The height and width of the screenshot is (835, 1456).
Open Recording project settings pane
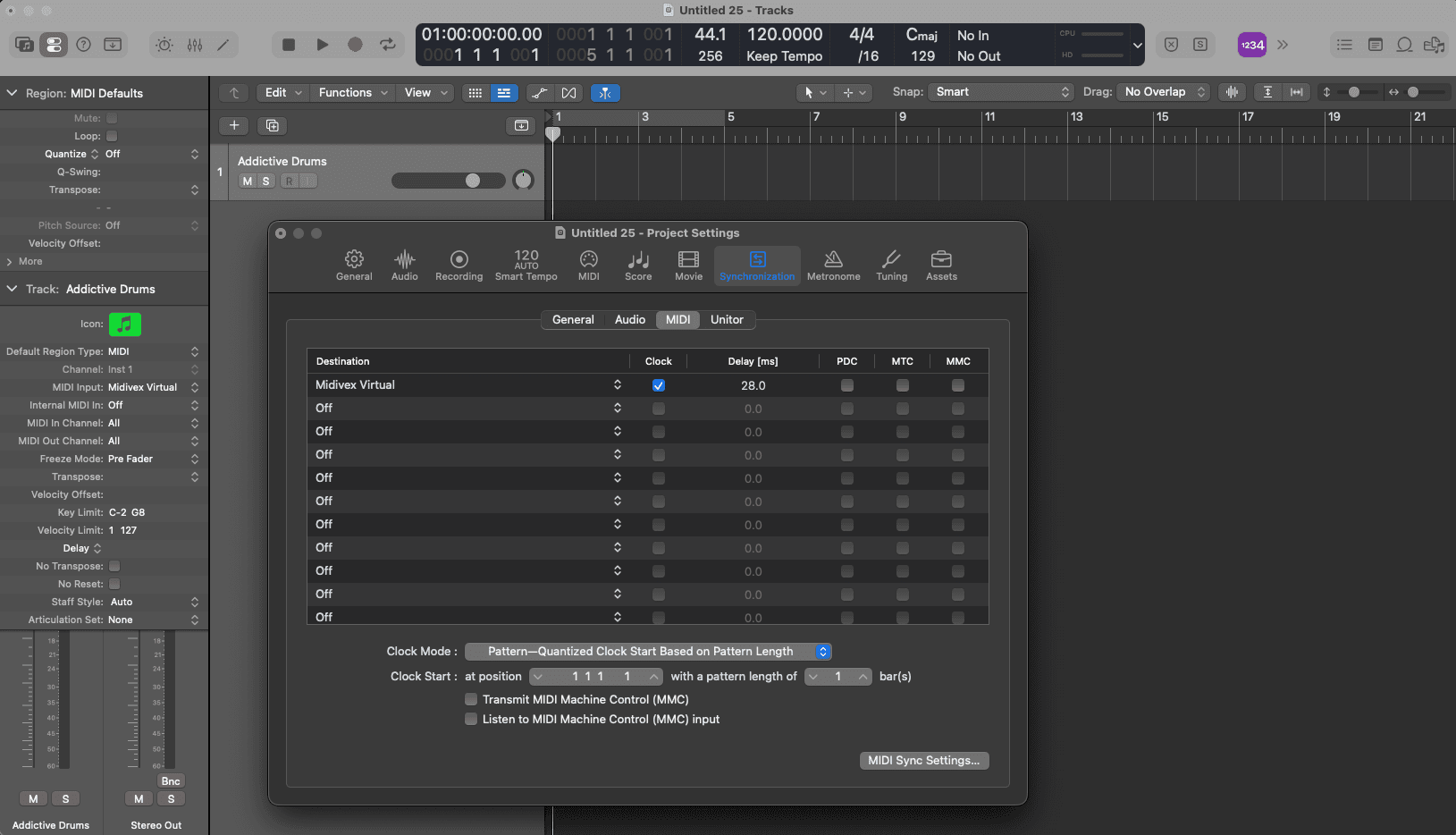click(x=459, y=266)
